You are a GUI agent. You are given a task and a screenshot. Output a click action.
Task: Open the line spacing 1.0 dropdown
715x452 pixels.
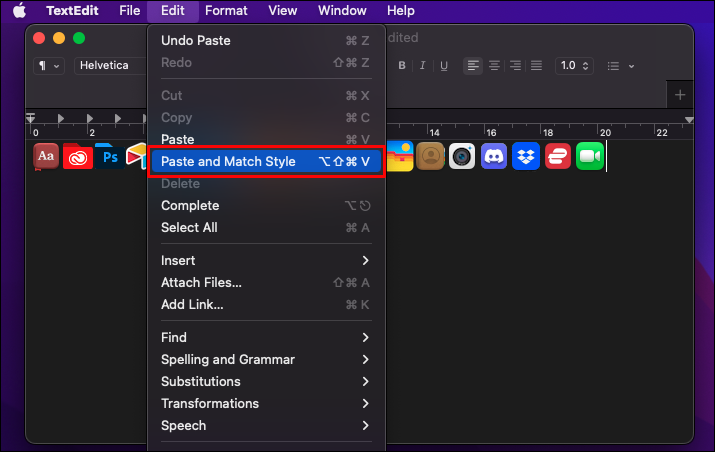(572, 66)
